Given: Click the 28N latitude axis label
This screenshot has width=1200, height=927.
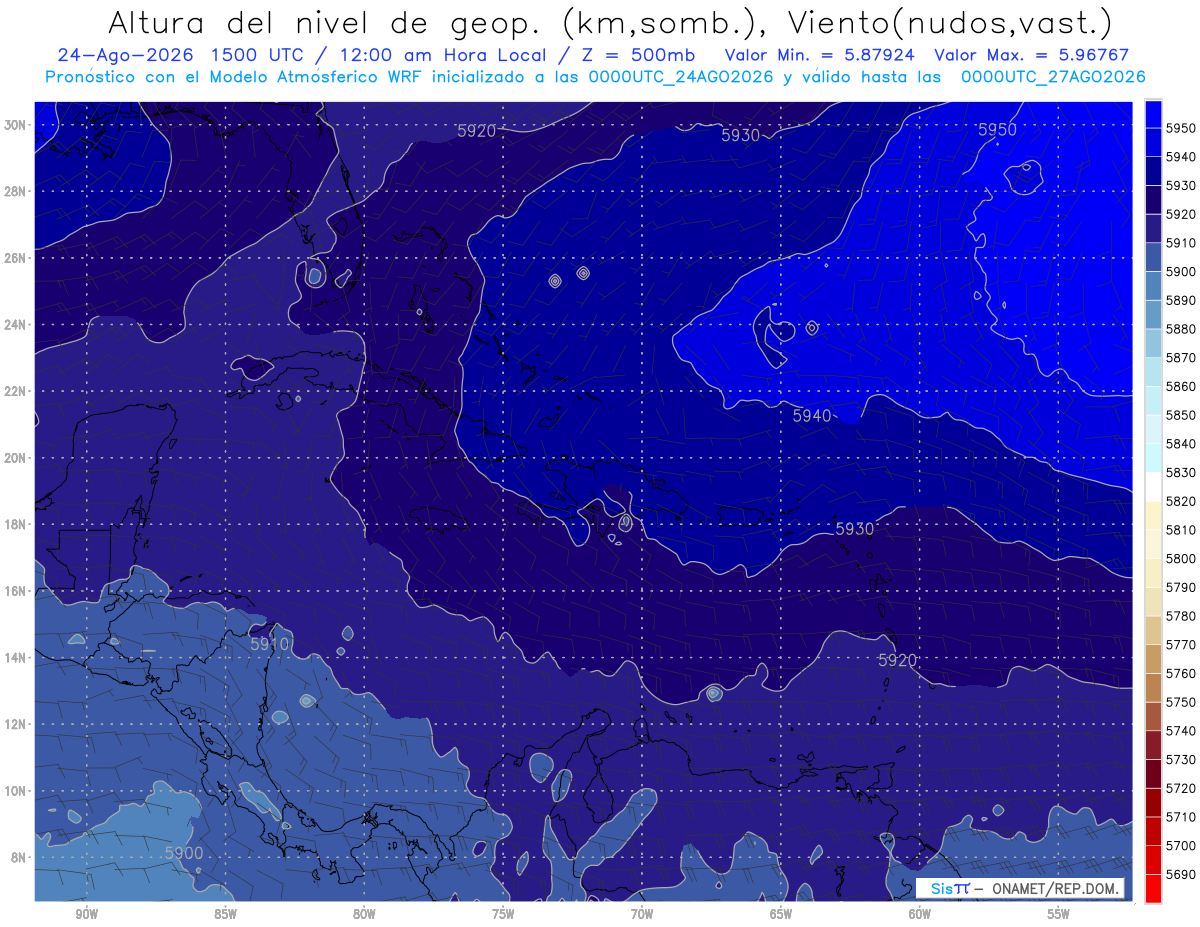Looking at the screenshot, I should click(14, 191).
